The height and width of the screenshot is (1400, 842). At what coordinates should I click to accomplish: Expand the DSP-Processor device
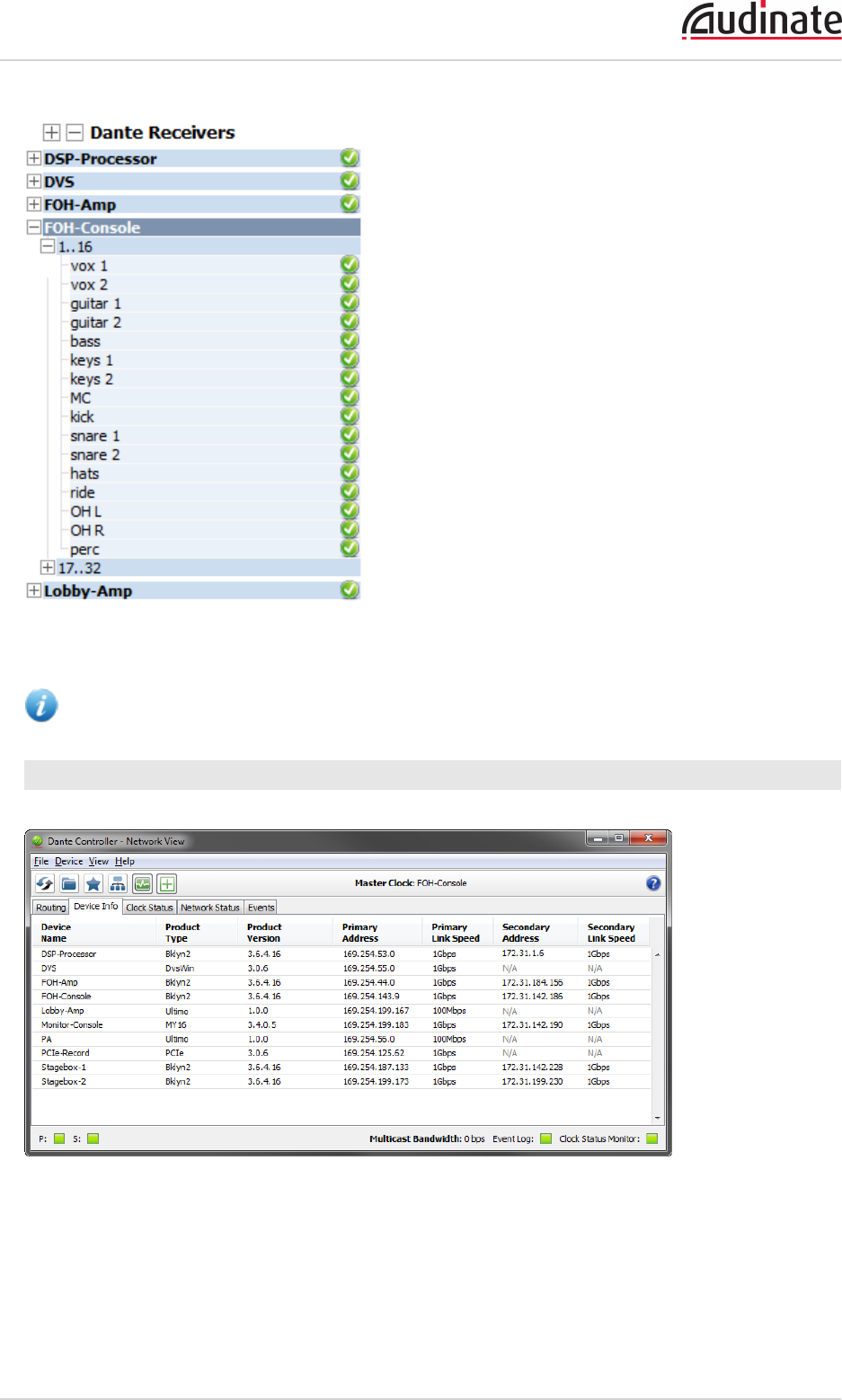34,158
